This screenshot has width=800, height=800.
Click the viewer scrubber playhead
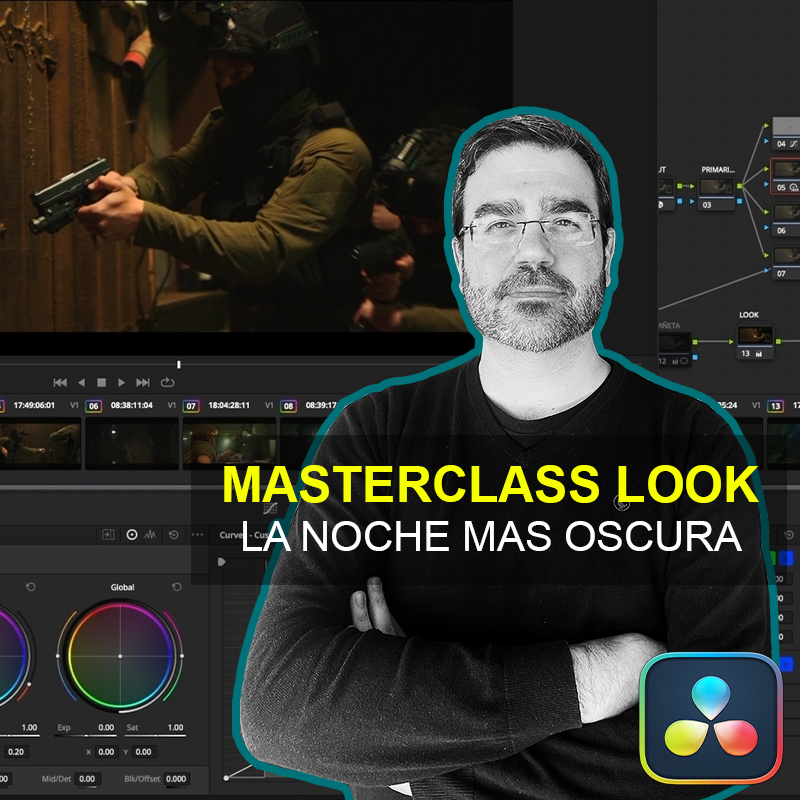pos(179,364)
